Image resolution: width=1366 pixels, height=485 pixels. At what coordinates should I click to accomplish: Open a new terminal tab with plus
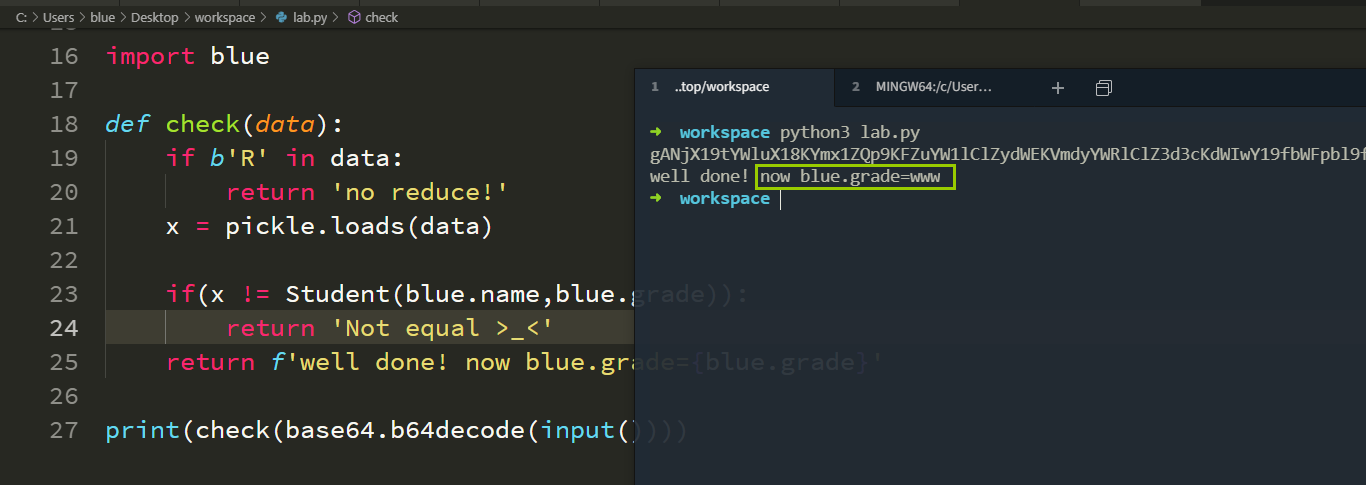pyautogui.click(x=1058, y=88)
